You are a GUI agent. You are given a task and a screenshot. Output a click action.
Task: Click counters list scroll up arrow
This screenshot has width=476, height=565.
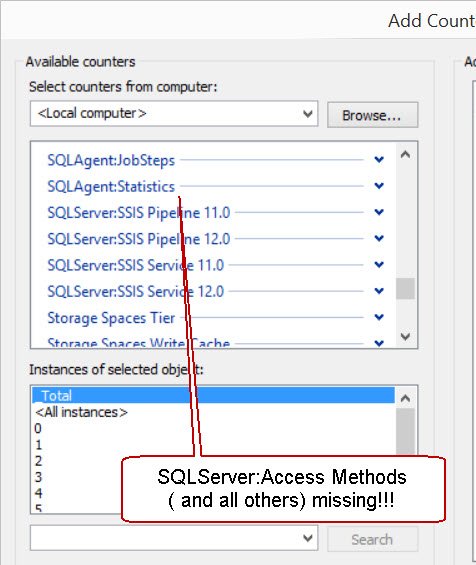point(405,155)
